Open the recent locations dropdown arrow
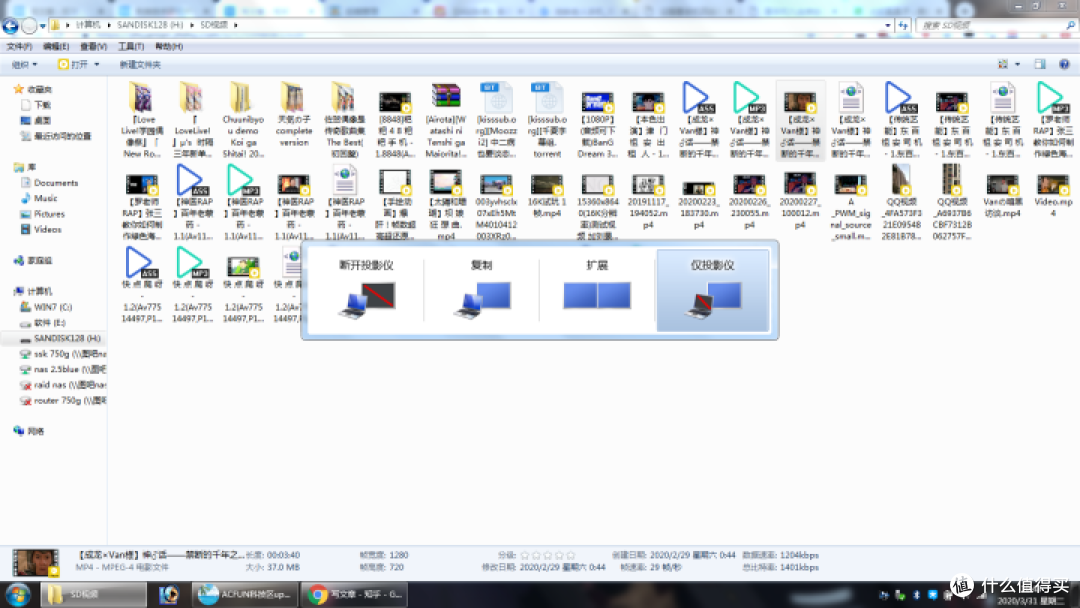1080x608 pixels. 43,26
